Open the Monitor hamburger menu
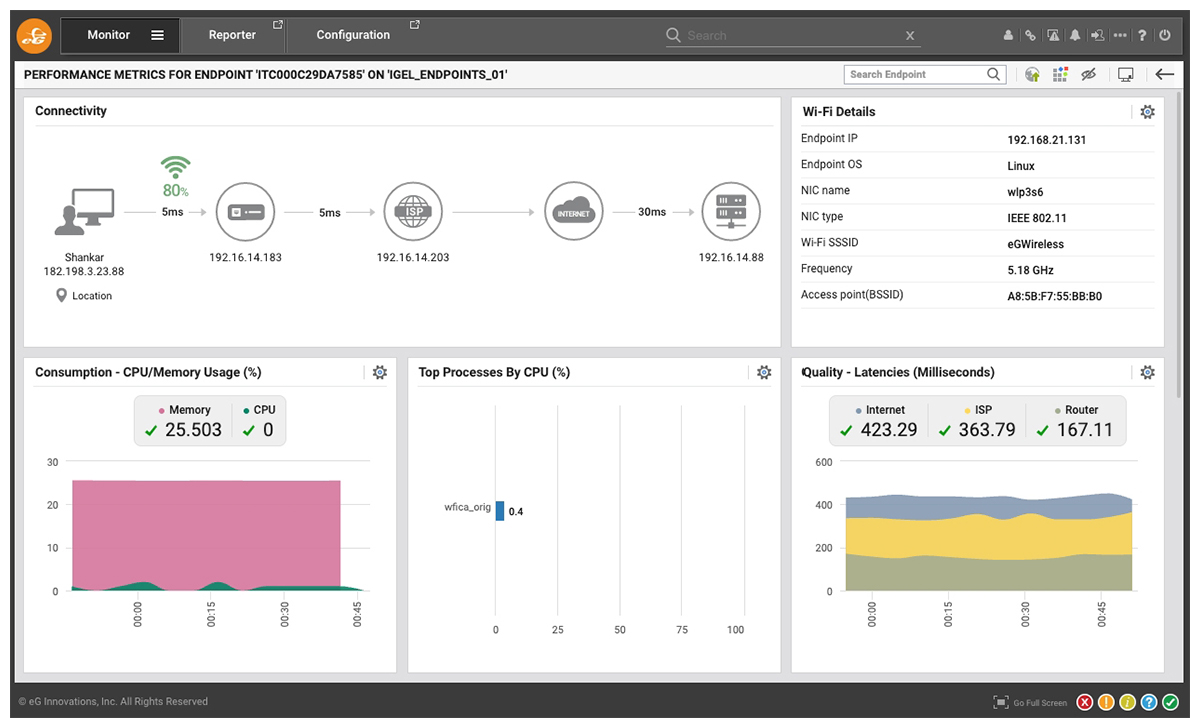 (x=157, y=35)
